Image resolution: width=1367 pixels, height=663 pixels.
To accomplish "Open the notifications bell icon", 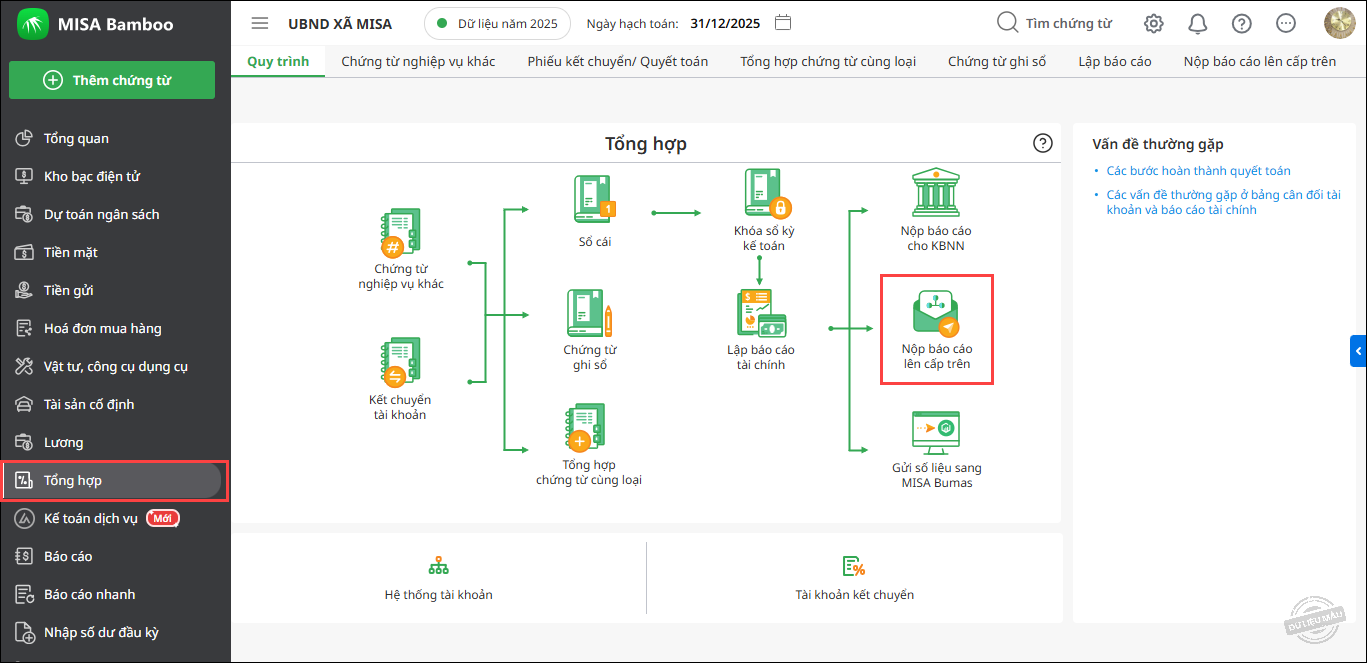I will pos(1197,23).
